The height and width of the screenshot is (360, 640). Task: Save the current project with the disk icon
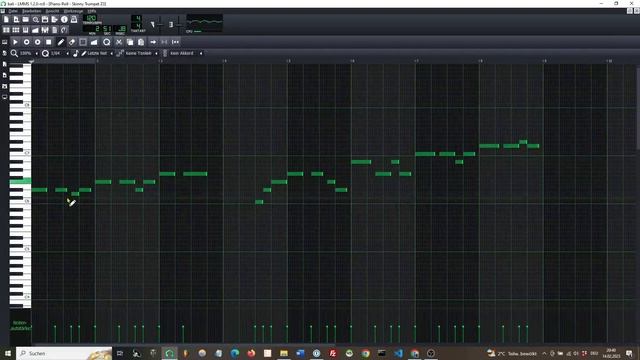click(x=45, y=19)
